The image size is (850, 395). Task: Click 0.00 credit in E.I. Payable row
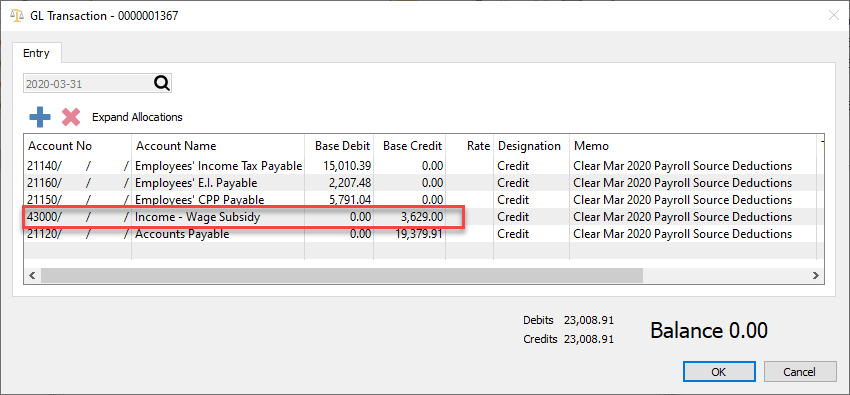pyautogui.click(x=410, y=183)
